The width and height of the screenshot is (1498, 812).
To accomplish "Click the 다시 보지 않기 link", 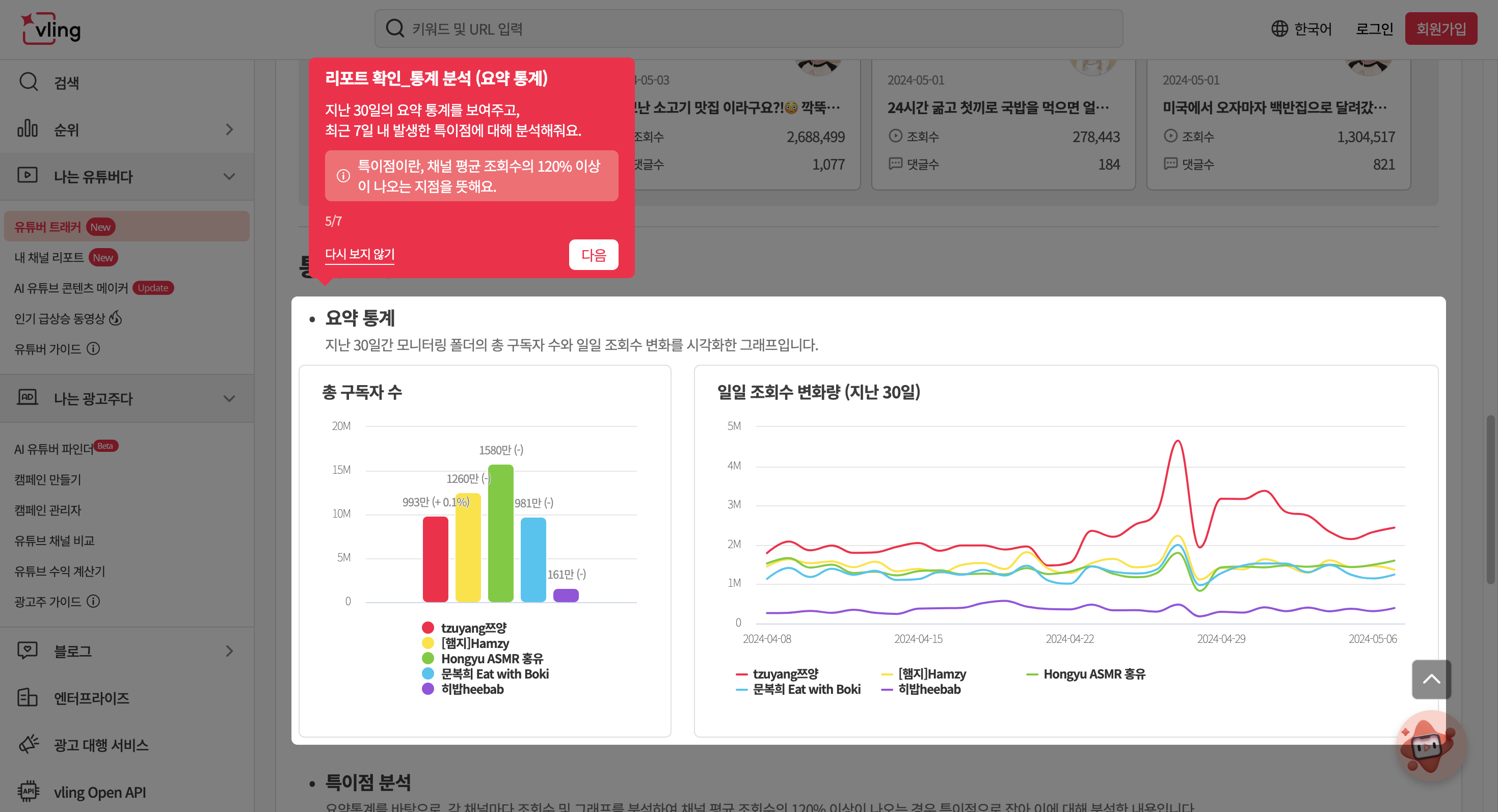I will point(359,254).
